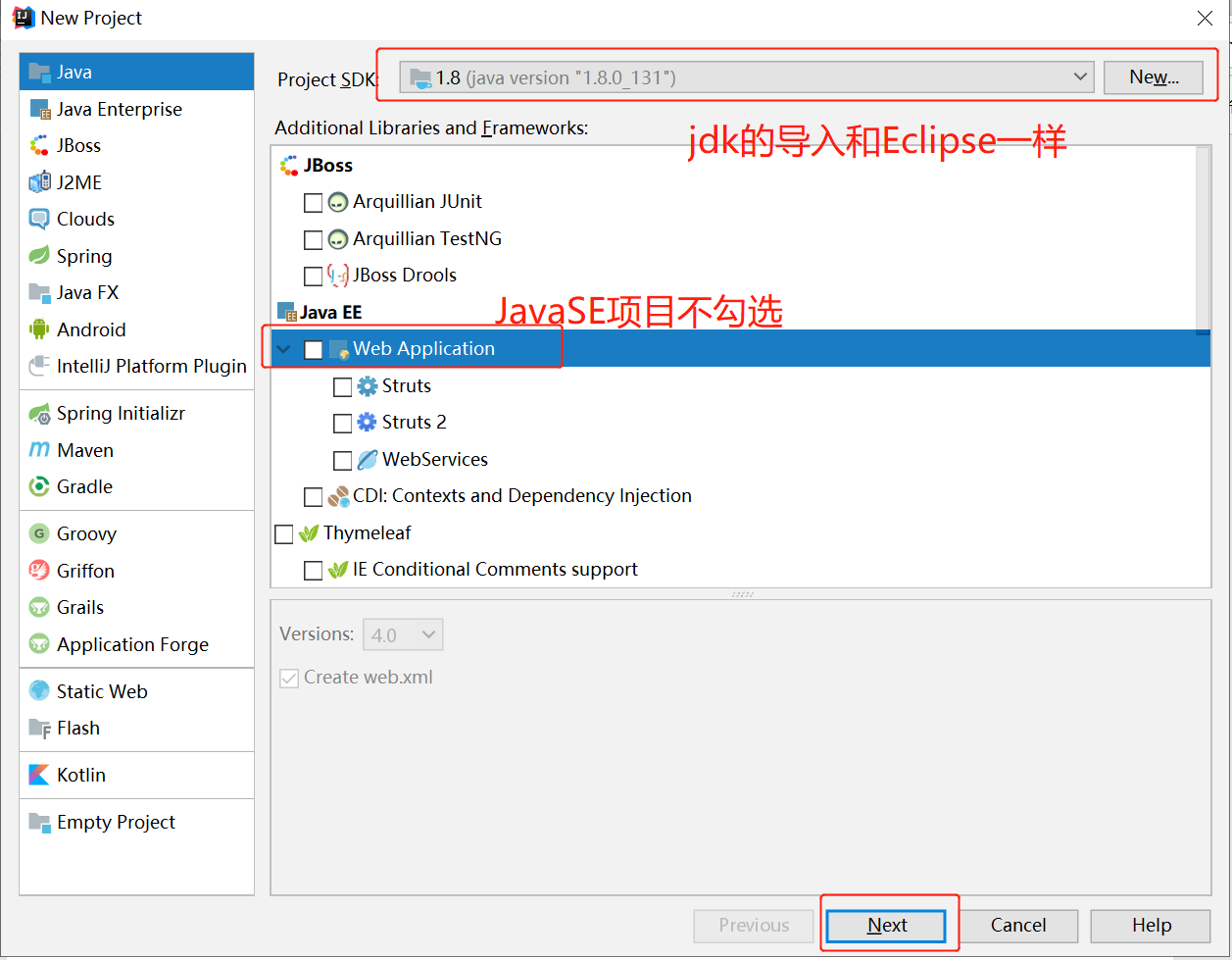This screenshot has width=1232, height=960.
Task: Click the Previous button
Action: (754, 925)
